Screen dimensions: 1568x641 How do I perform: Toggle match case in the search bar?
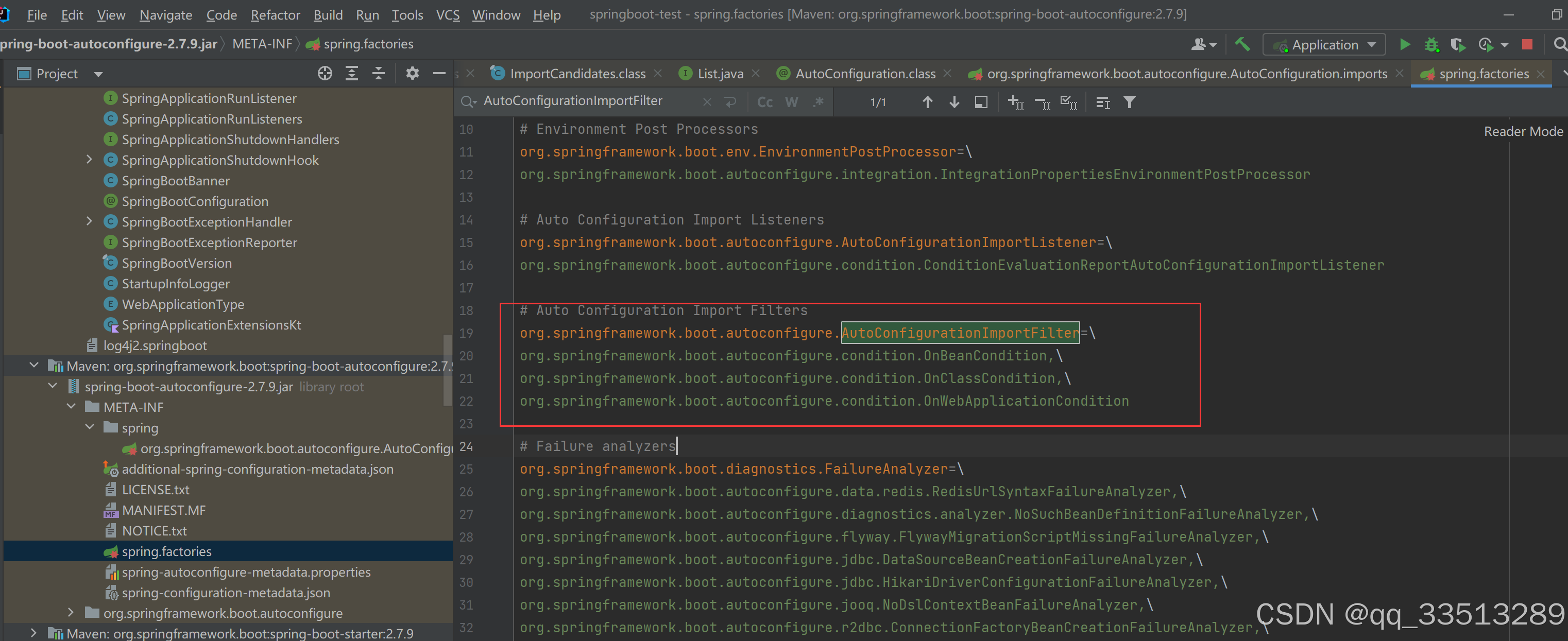[x=764, y=101]
